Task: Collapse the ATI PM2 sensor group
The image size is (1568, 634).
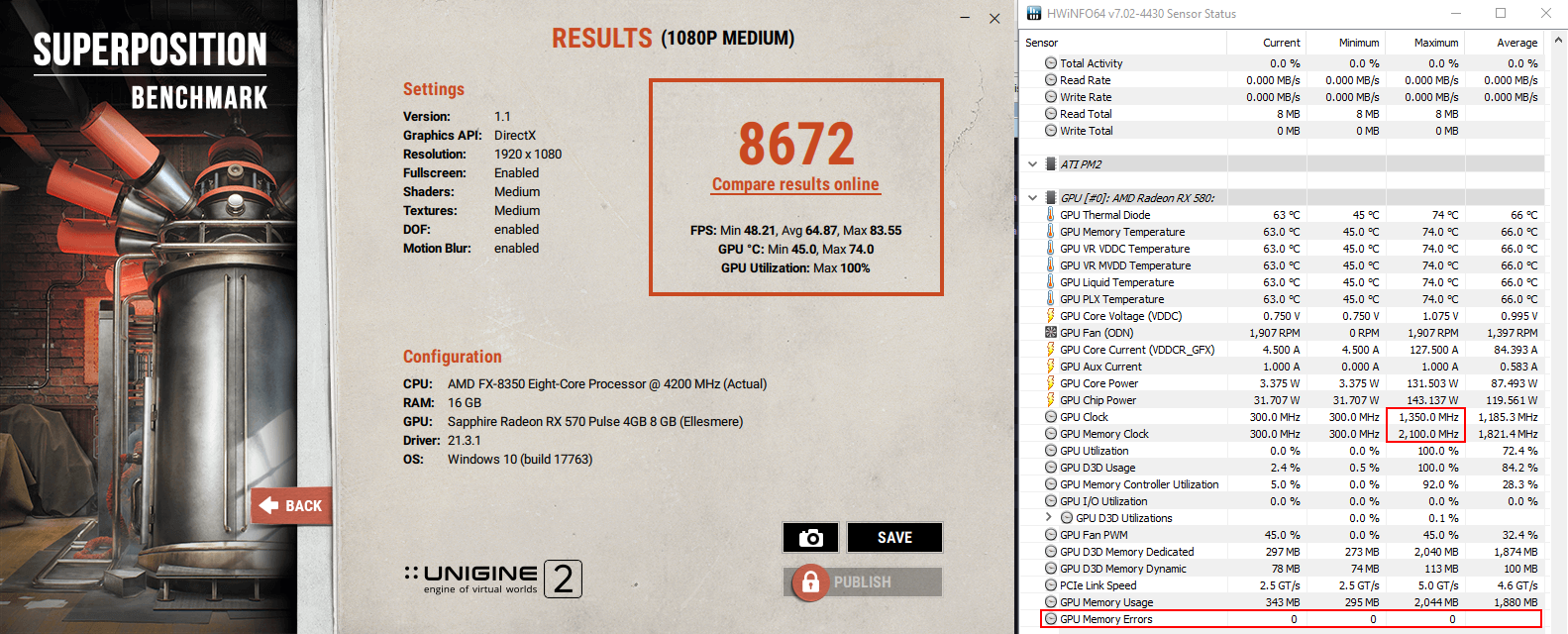Action: coord(1032,164)
